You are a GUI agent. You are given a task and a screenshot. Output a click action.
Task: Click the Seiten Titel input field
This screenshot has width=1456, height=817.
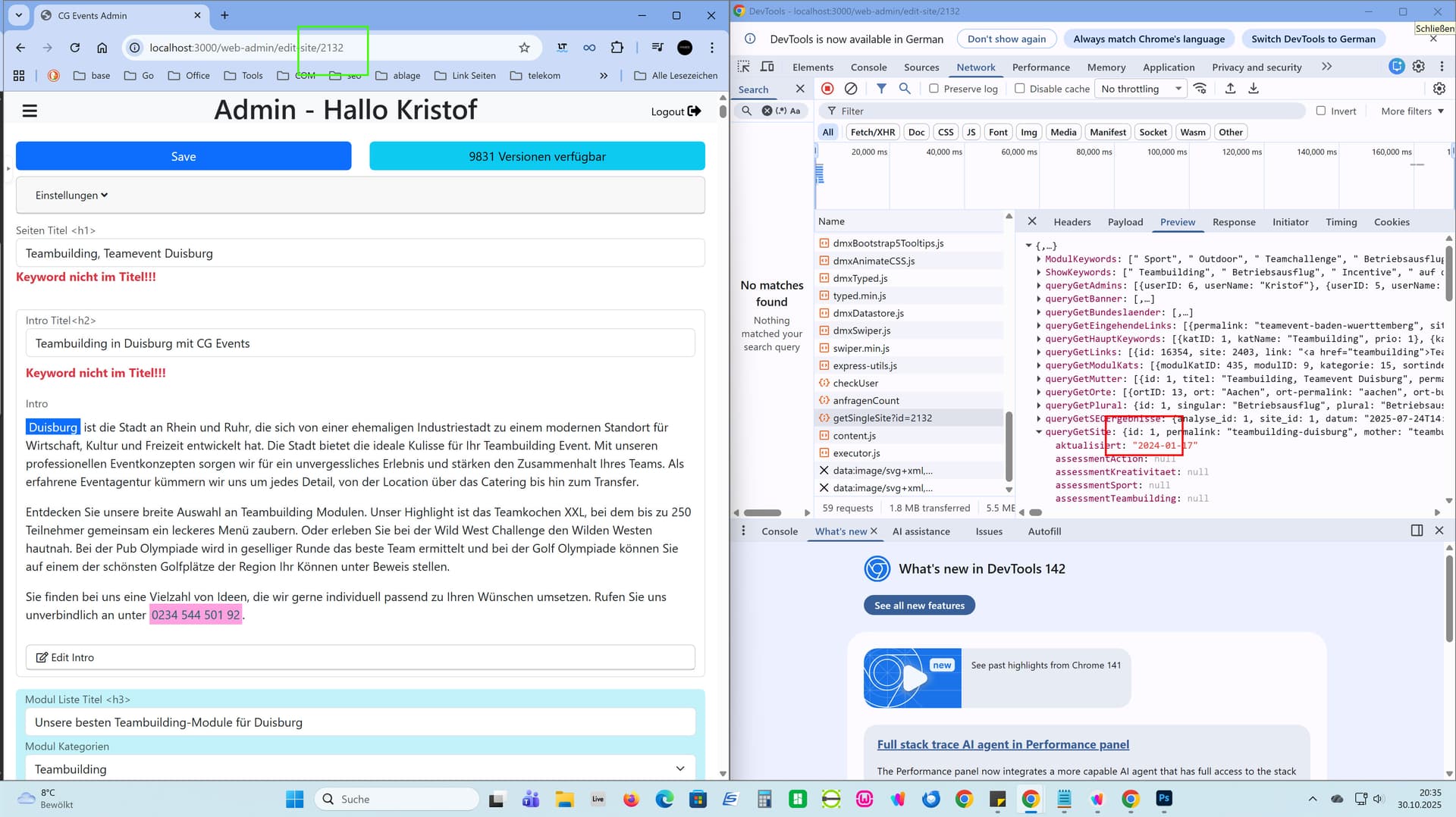pyautogui.click(x=360, y=253)
